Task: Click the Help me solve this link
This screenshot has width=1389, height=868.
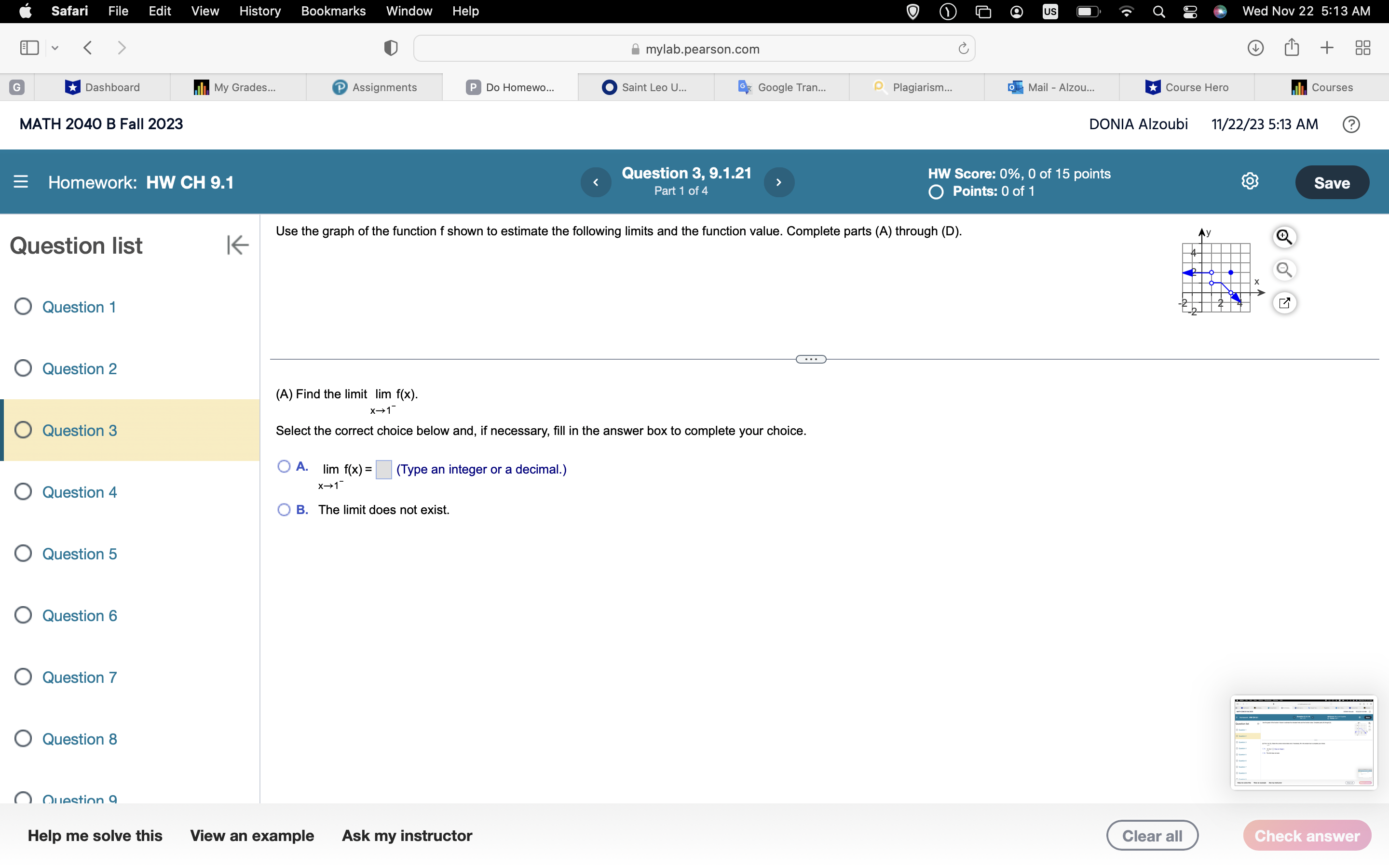Action: pyautogui.click(x=95, y=835)
